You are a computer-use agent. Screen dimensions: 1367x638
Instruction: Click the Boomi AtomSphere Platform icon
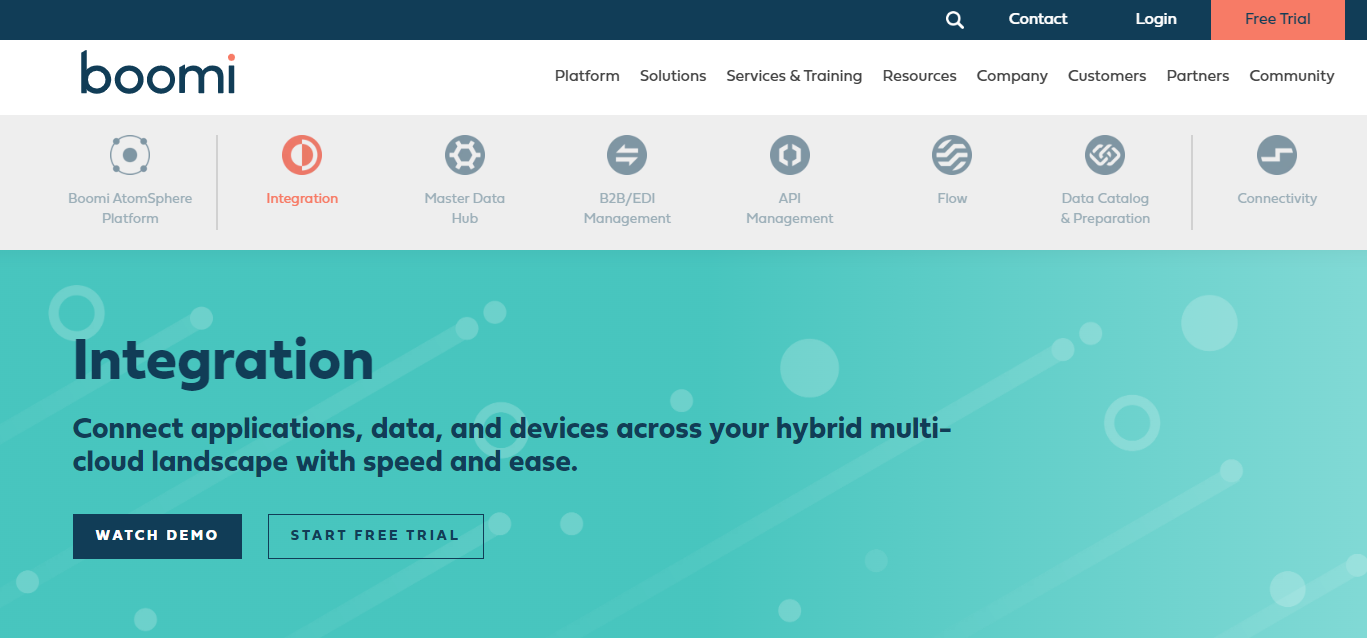(130, 155)
